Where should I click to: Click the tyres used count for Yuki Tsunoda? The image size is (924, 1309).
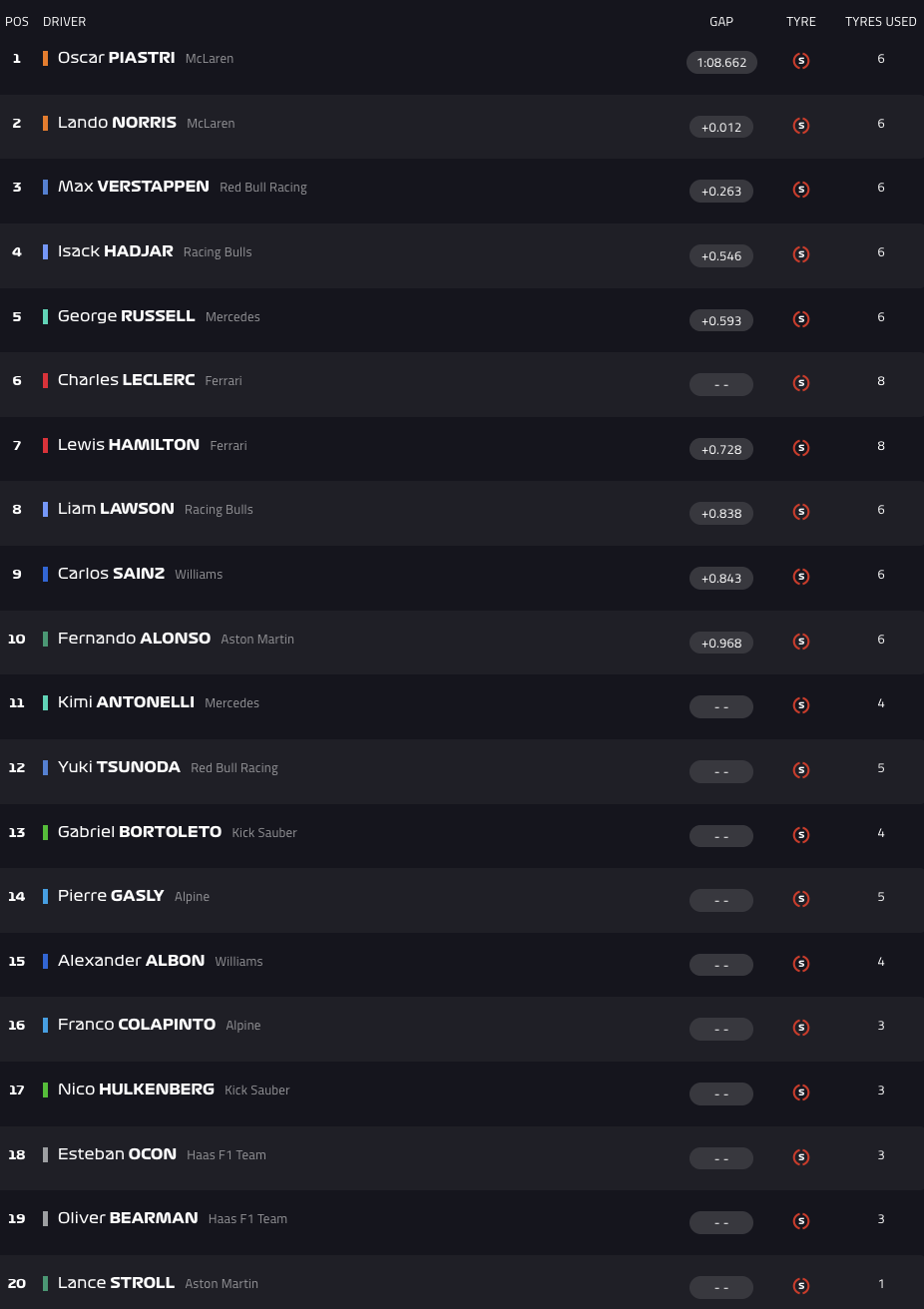coord(880,768)
